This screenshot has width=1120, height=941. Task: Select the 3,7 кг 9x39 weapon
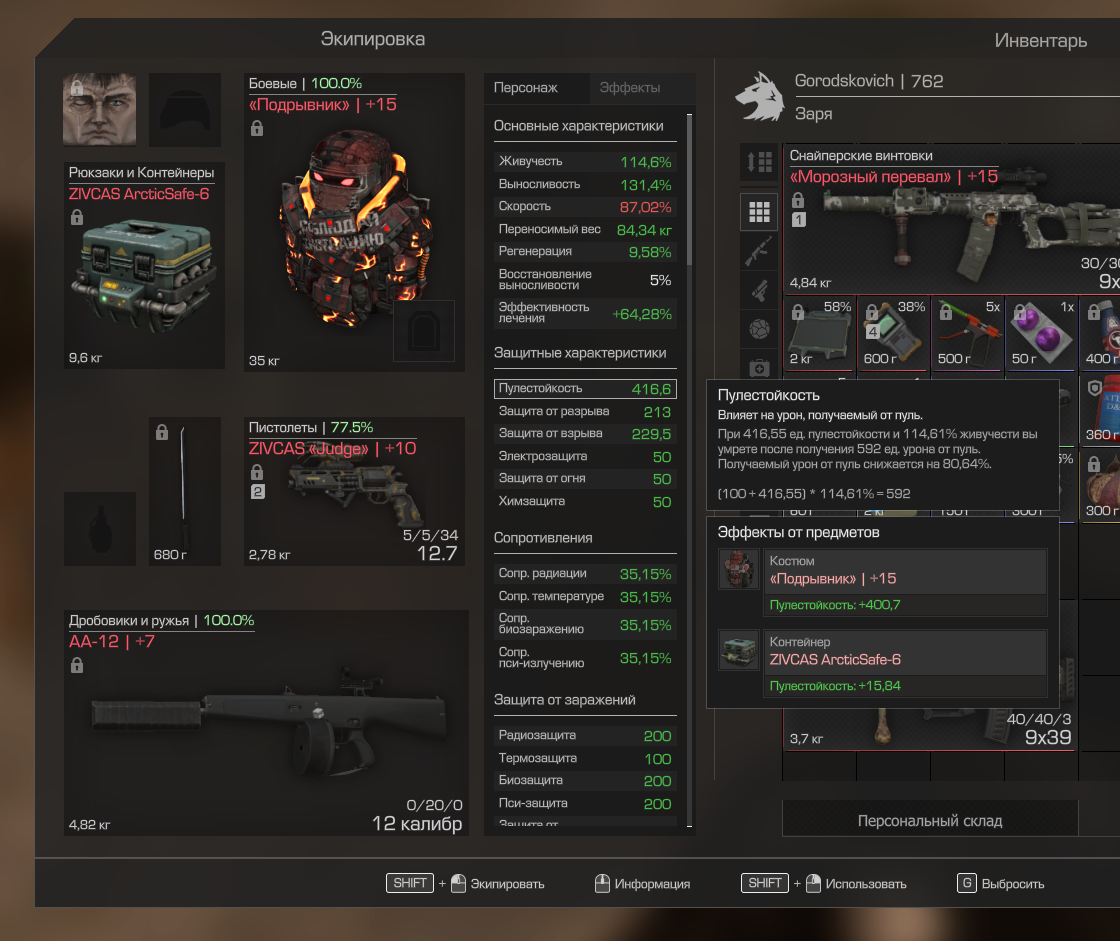point(929,729)
